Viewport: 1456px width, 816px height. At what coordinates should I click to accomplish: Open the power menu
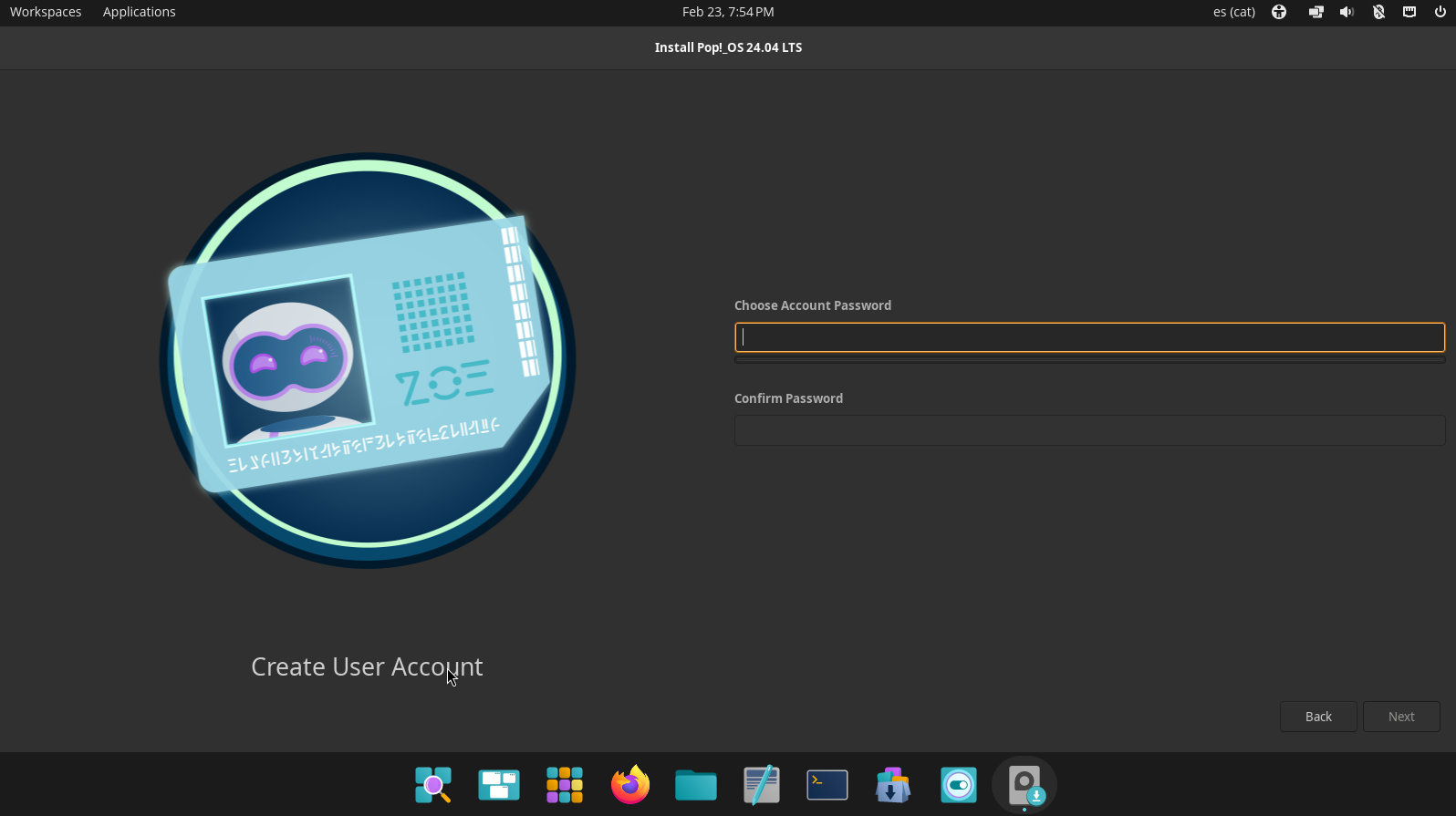tap(1440, 12)
